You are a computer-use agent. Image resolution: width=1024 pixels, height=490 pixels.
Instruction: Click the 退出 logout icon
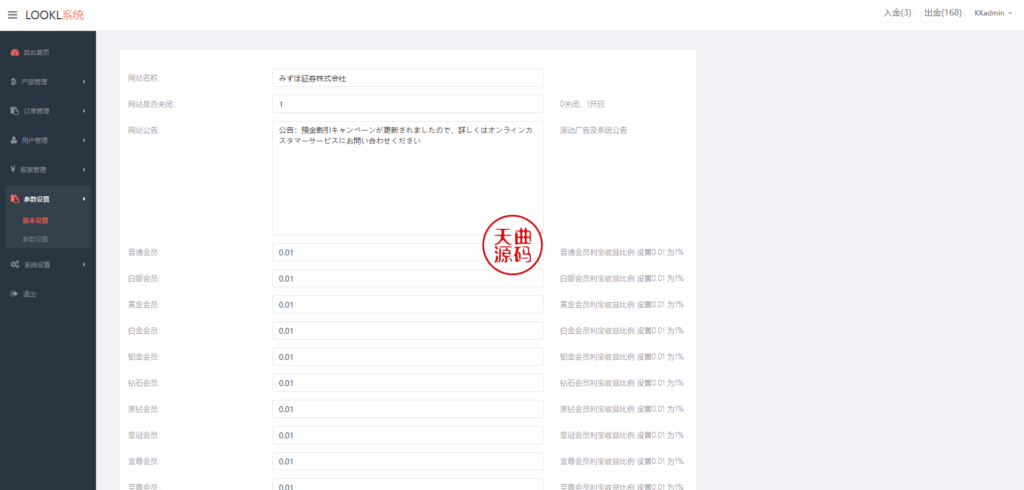pyautogui.click(x=14, y=294)
